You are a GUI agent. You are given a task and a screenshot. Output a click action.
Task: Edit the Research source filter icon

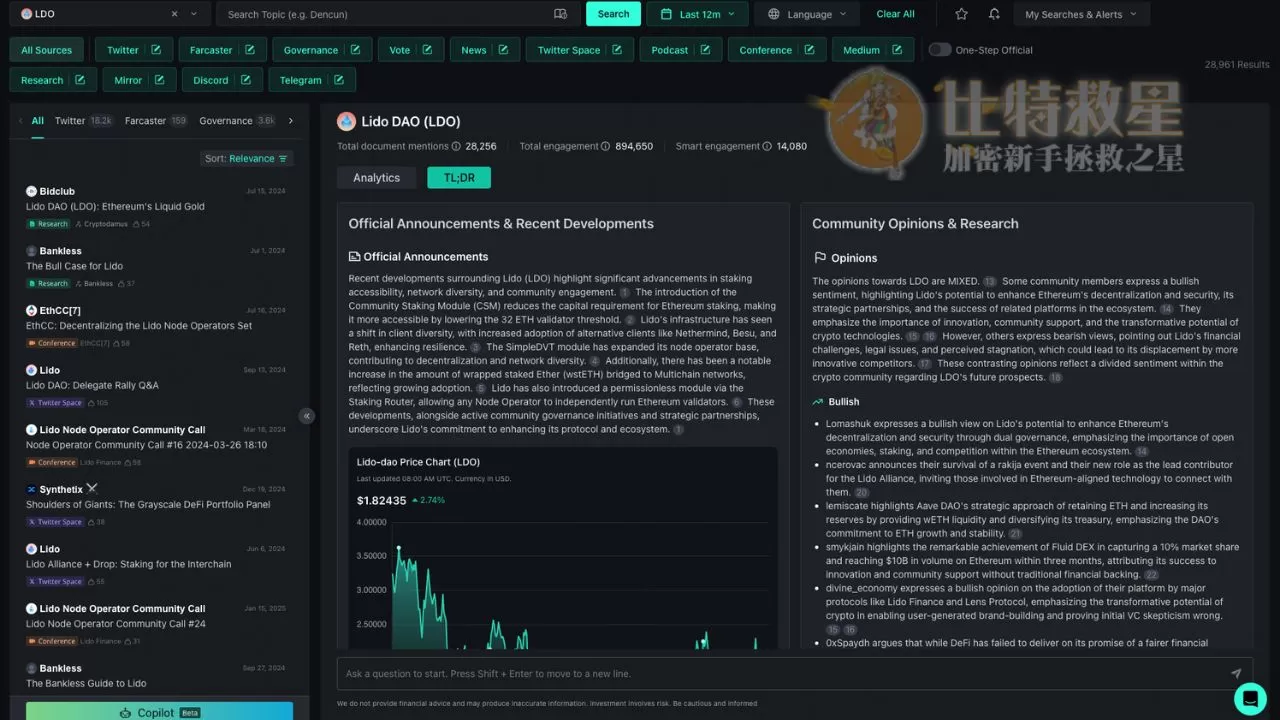click(80, 80)
